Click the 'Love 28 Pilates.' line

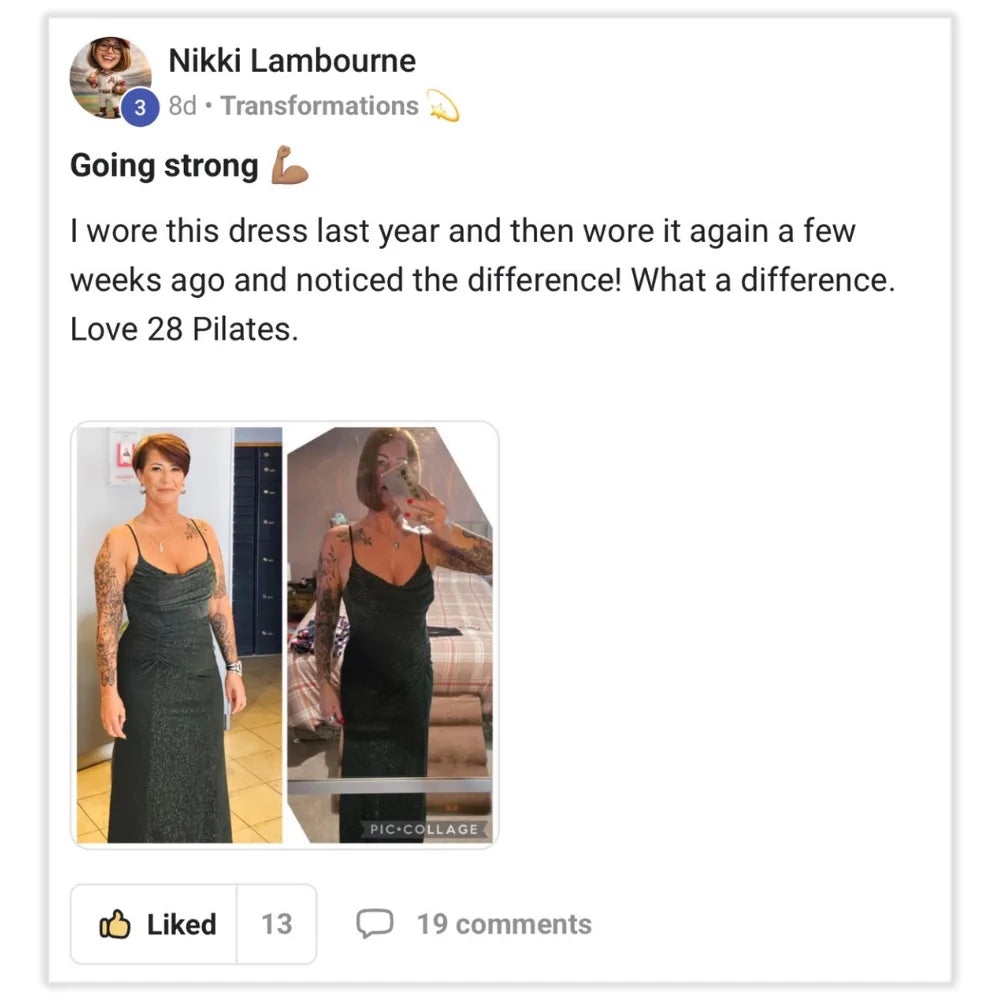click(184, 329)
